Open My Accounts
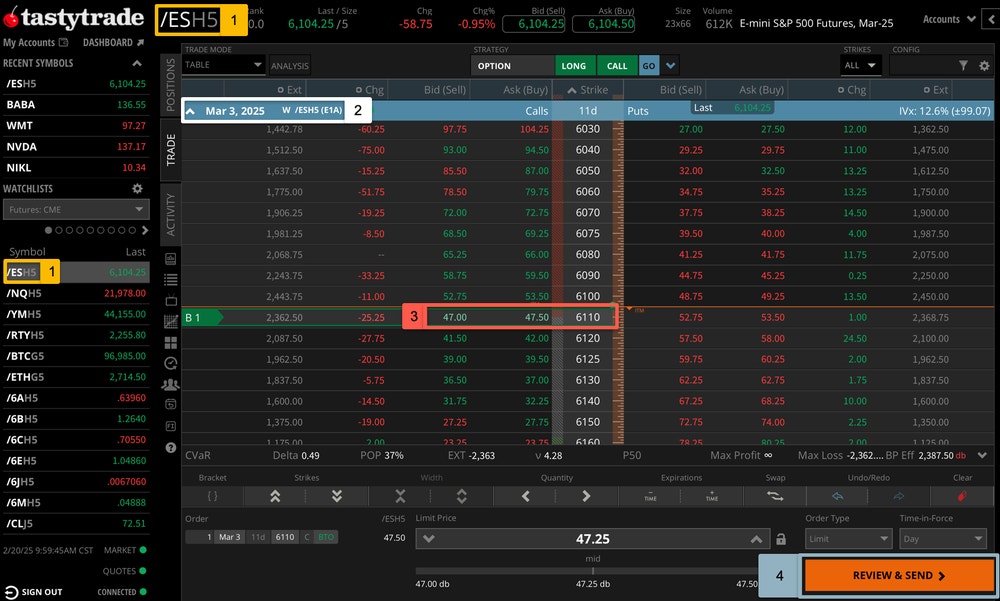 [36, 42]
